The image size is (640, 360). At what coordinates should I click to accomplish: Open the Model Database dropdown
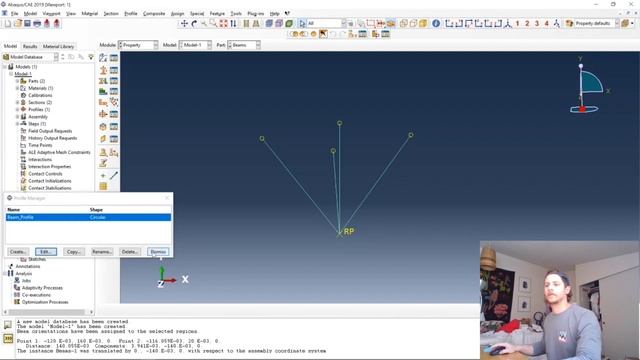coord(30,57)
